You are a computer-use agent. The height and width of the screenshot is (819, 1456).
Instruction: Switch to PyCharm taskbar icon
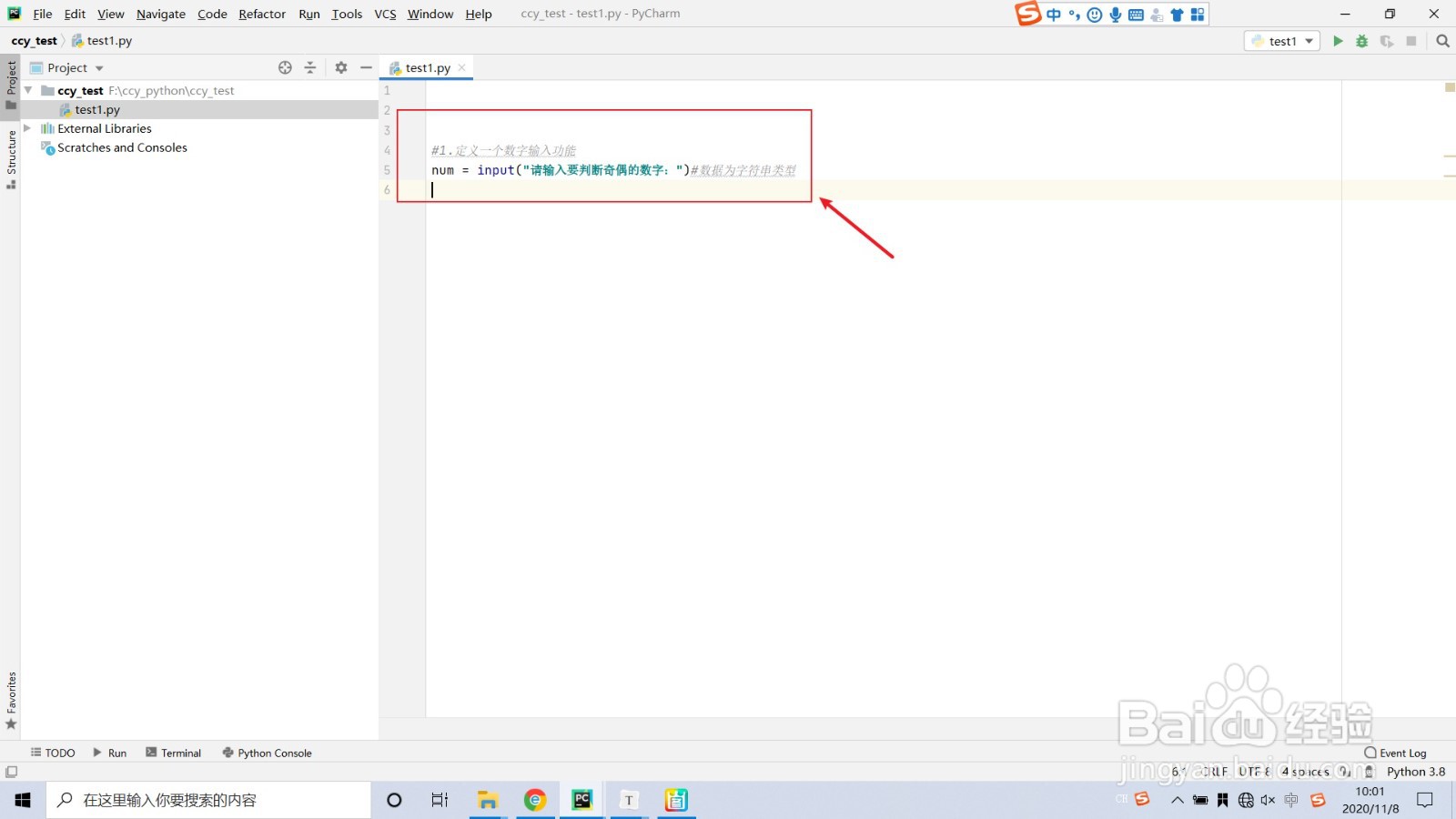[582, 800]
